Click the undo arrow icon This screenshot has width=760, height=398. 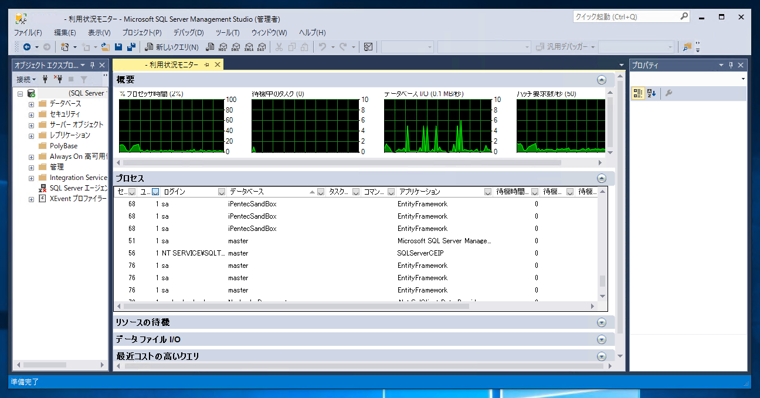coord(322,47)
